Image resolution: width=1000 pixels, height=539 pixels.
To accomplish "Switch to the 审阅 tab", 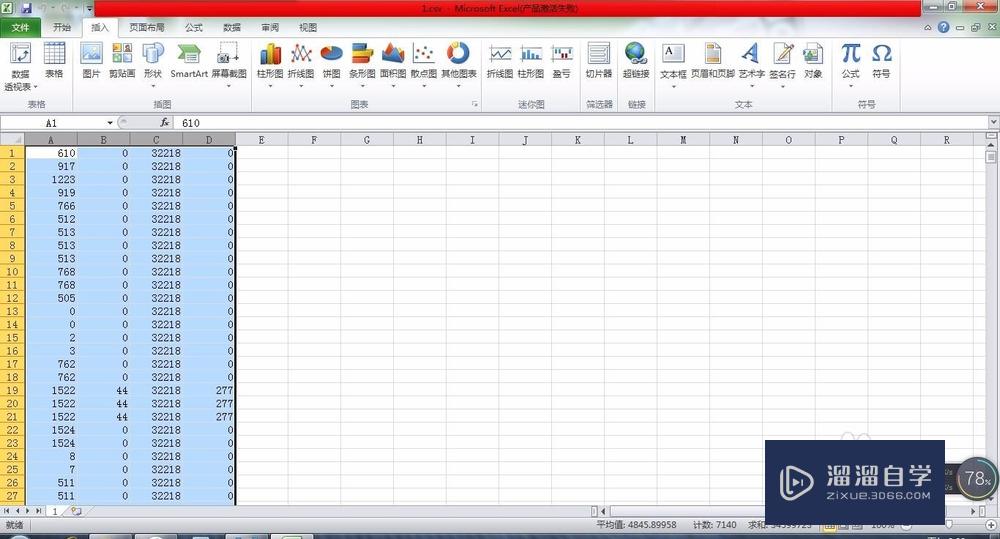I will pos(270,27).
